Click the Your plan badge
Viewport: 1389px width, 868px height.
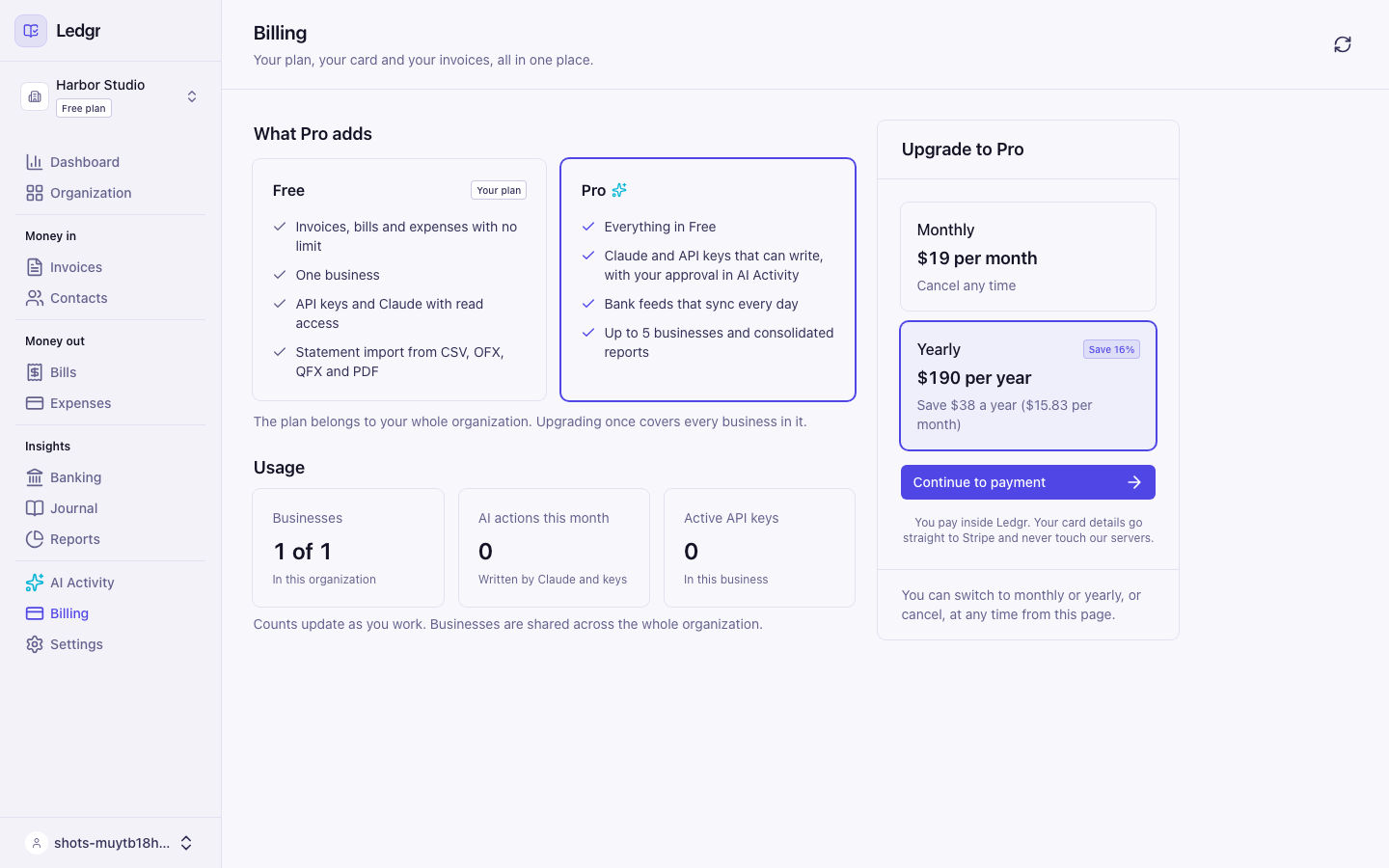(x=499, y=190)
